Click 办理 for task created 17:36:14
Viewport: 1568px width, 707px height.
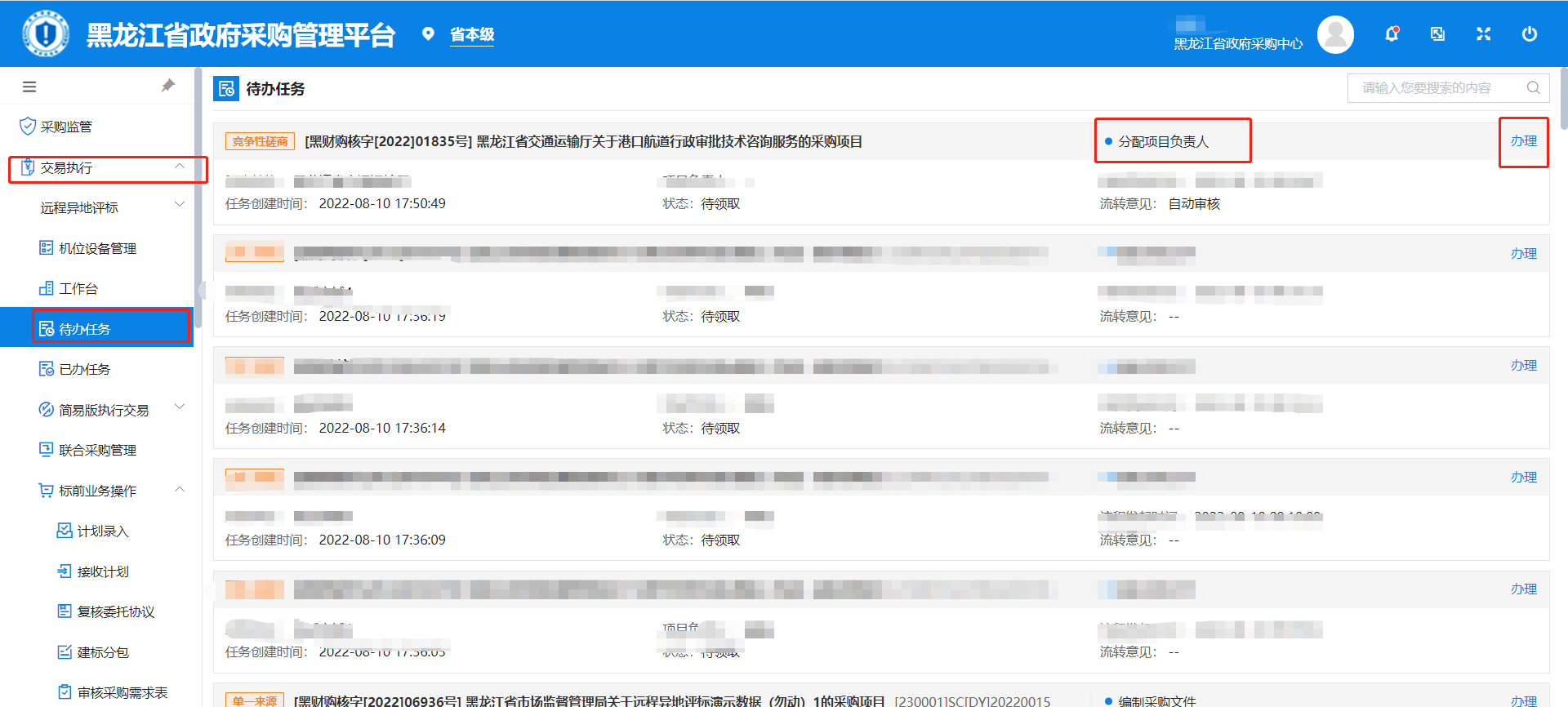point(1524,365)
